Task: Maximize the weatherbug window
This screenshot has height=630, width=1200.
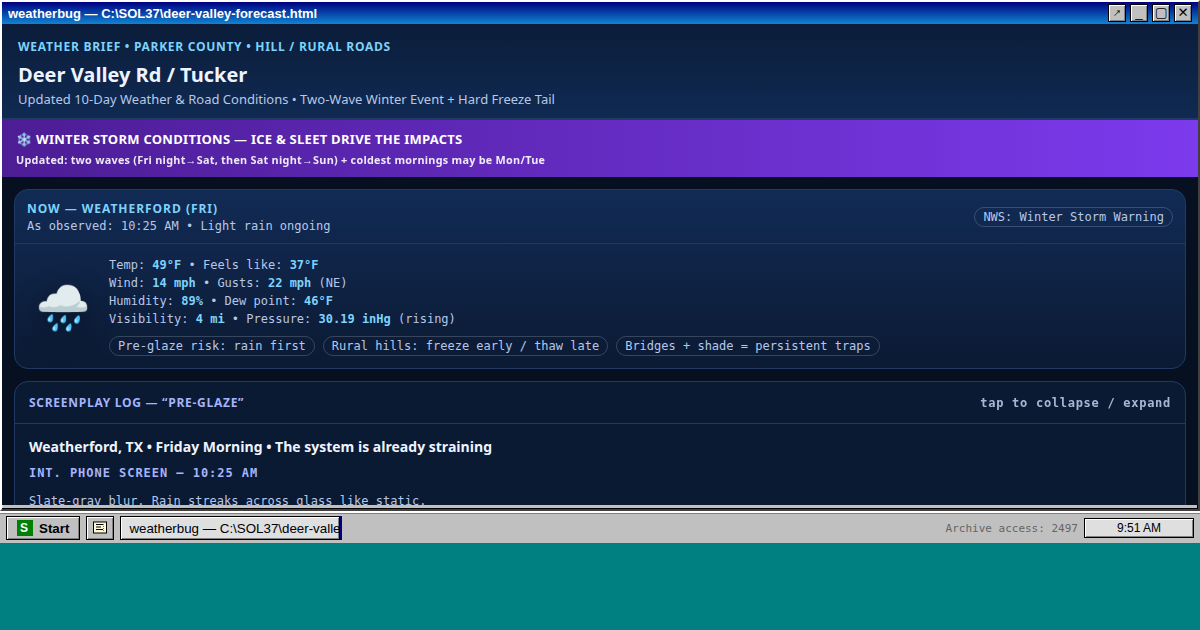Action: coord(1161,13)
